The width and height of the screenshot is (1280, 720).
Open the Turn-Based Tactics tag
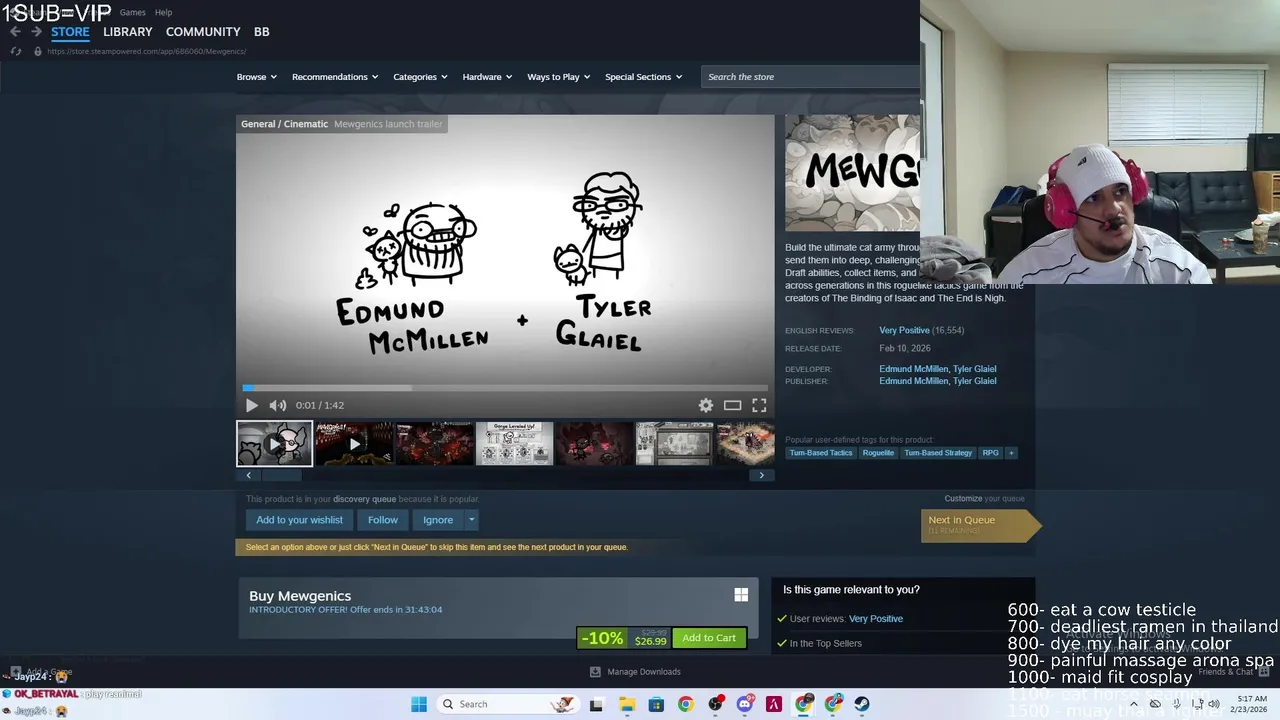821,453
